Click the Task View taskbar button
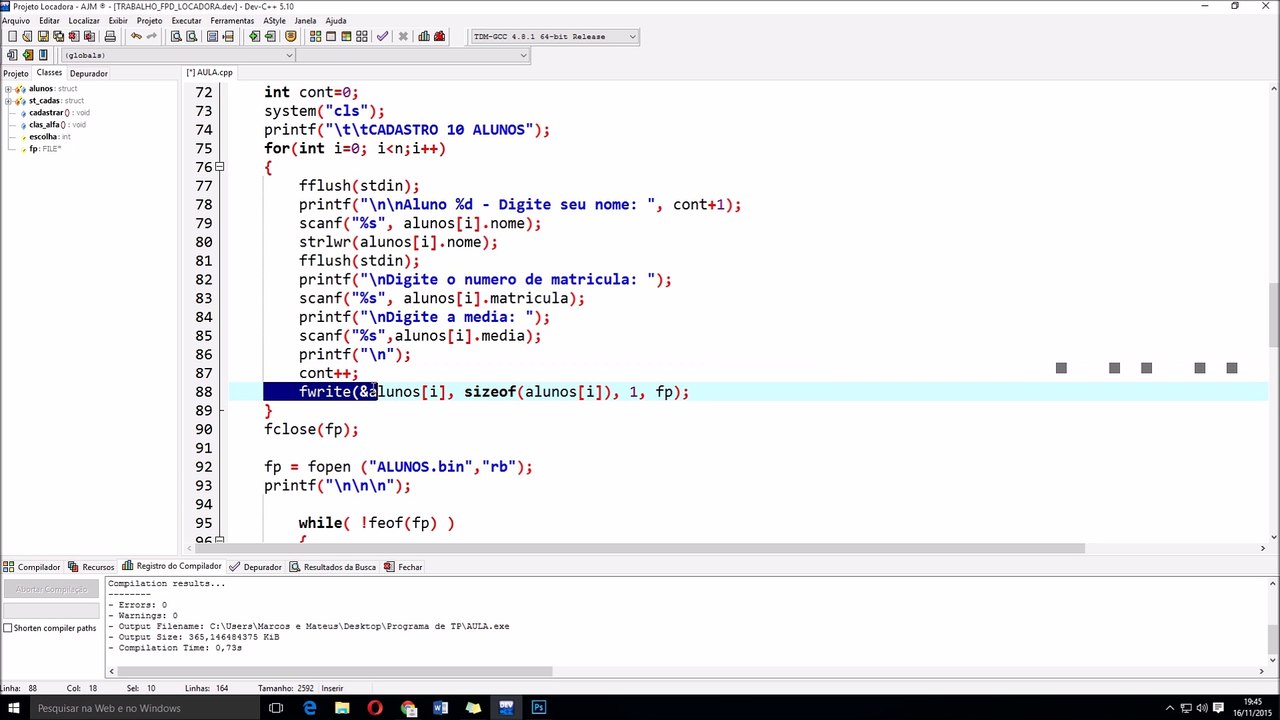 [x=276, y=708]
